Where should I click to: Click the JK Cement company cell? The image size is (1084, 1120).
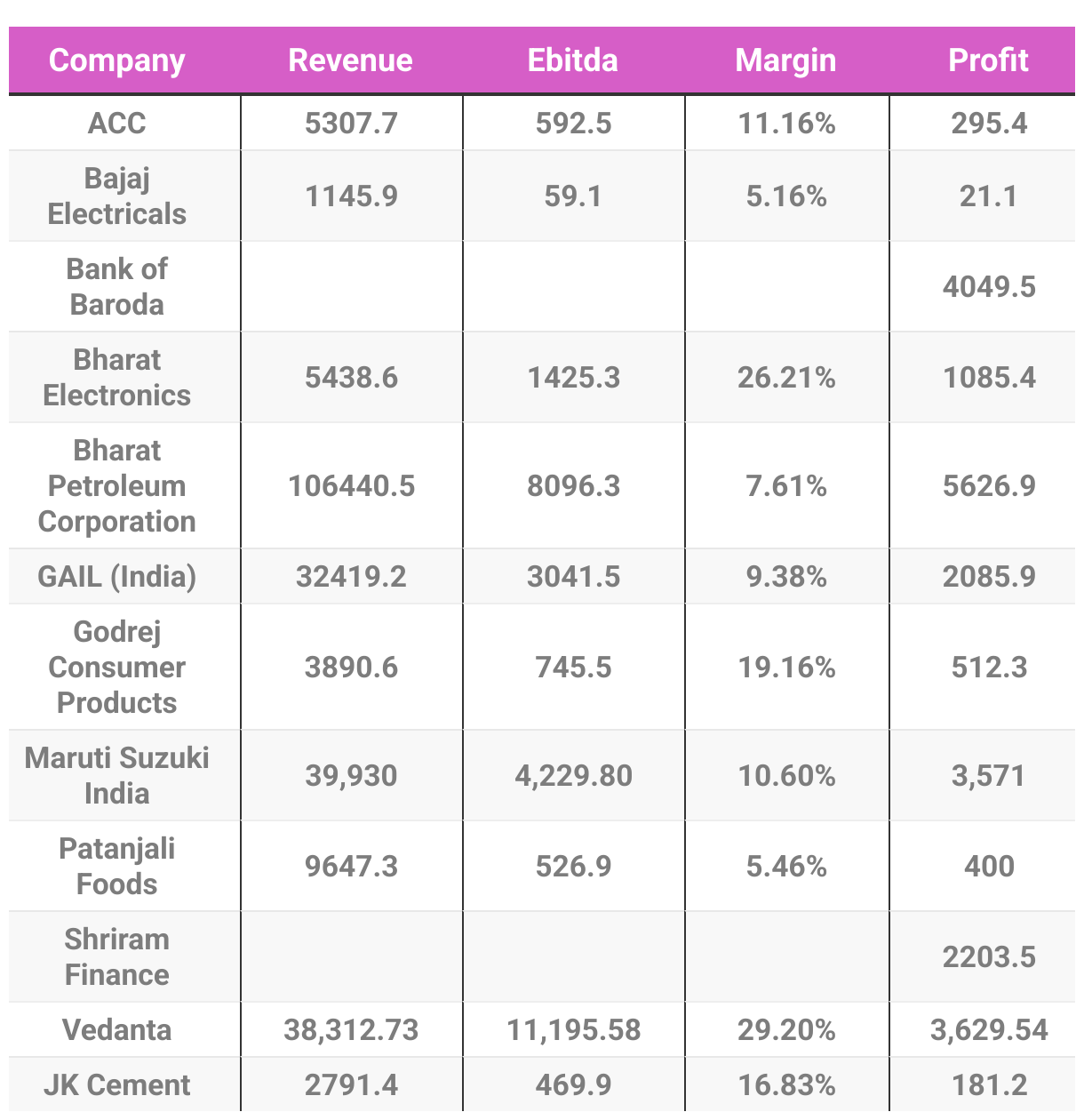tap(117, 1085)
